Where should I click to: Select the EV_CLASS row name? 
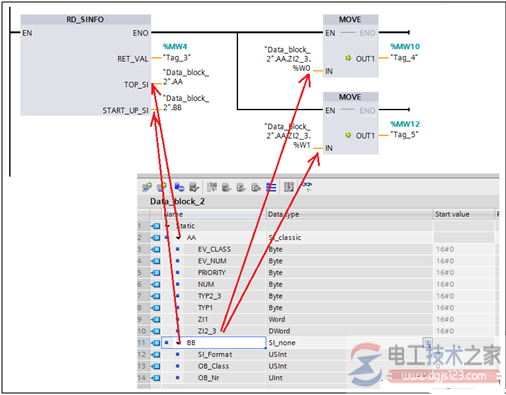tap(214, 249)
